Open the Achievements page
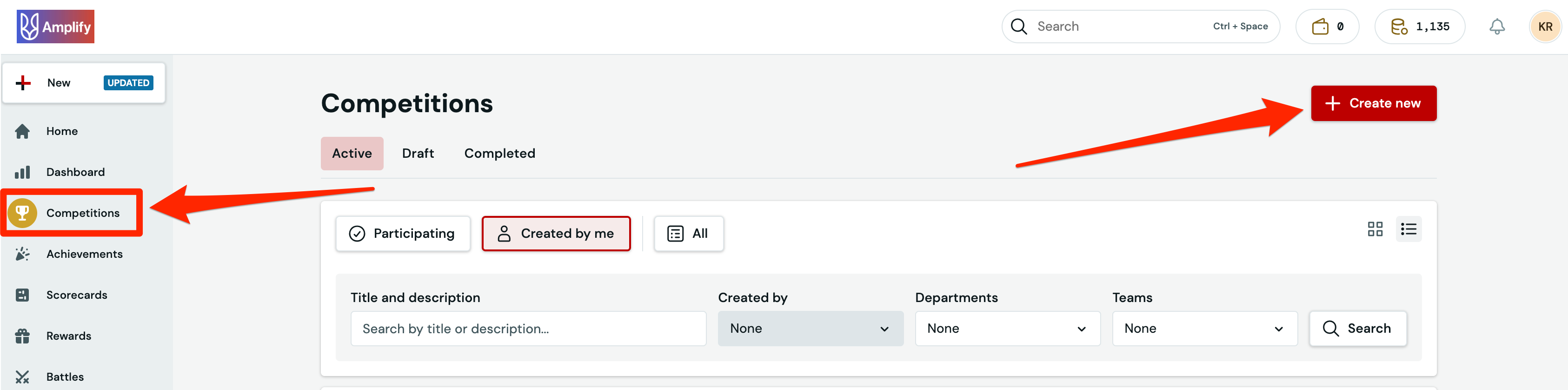This screenshot has height=390, width=1568. click(84, 254)
